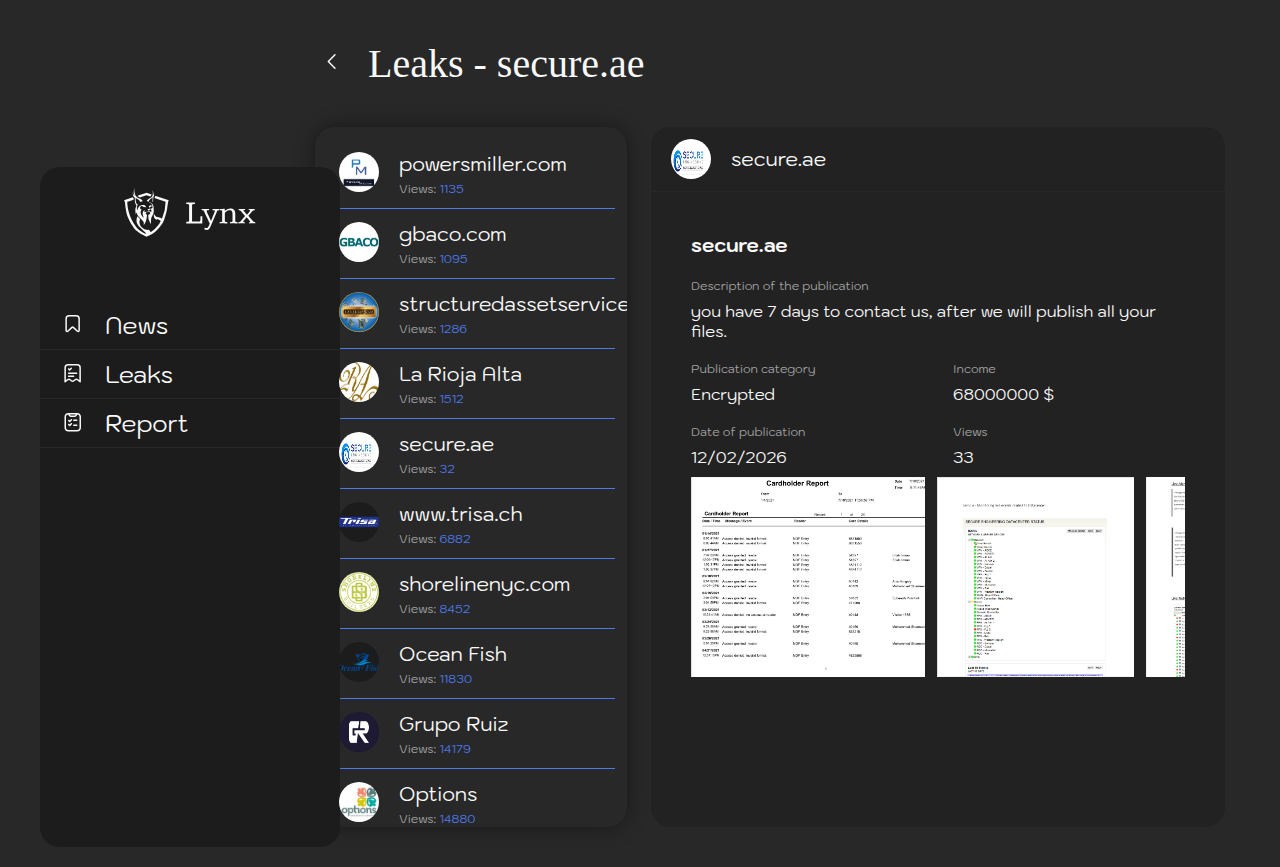The height and width of the screenshot is (867, 1280).
Task: Click the Lynx shield logo
Action: click(x=146, y=213)
